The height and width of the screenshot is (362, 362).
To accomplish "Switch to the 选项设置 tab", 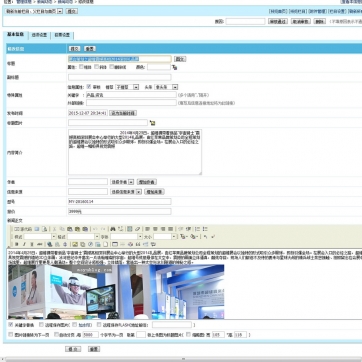I will pyautogui.click(x=39, y=35).
